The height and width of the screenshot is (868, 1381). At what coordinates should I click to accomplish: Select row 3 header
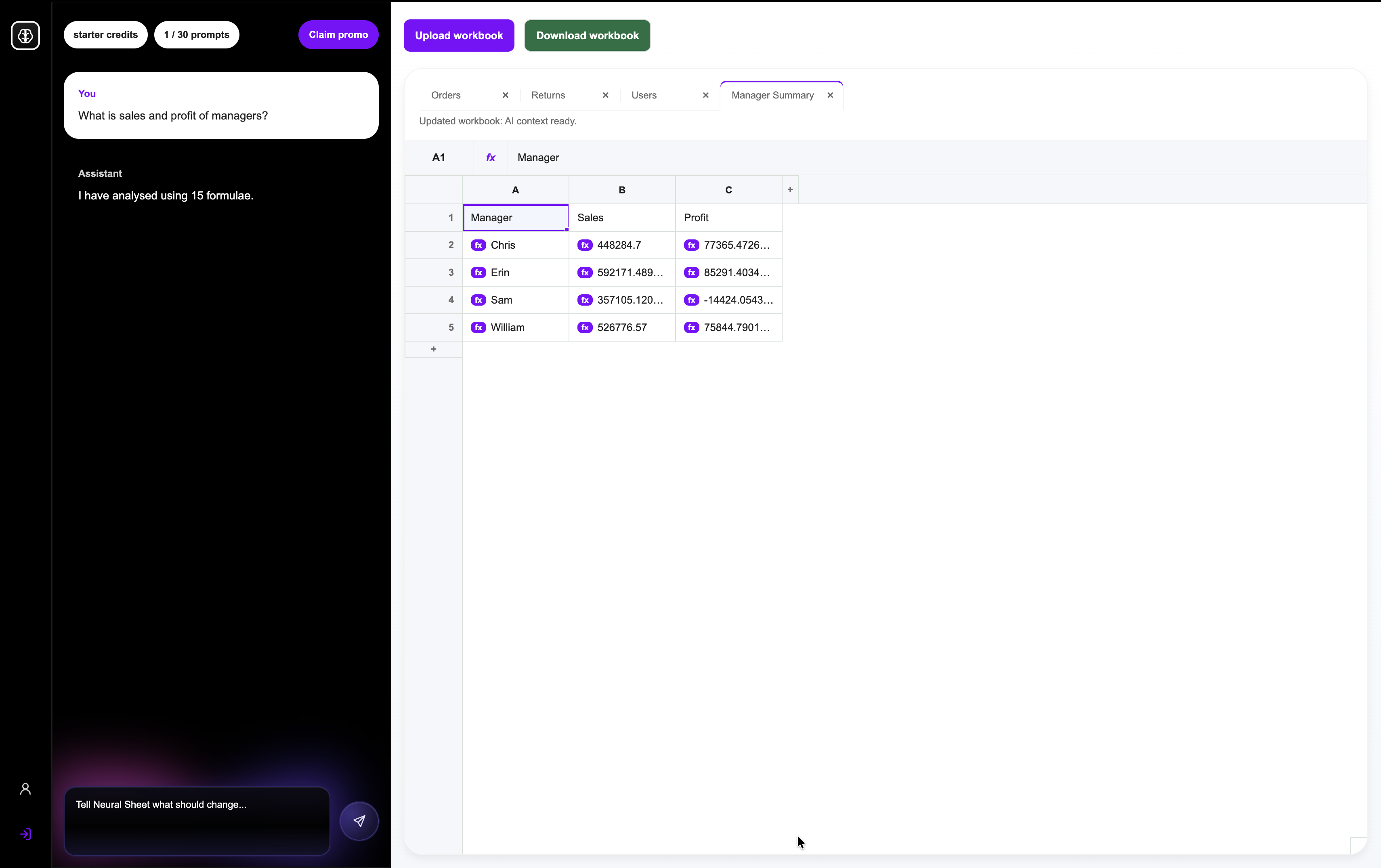pos(434,273)
